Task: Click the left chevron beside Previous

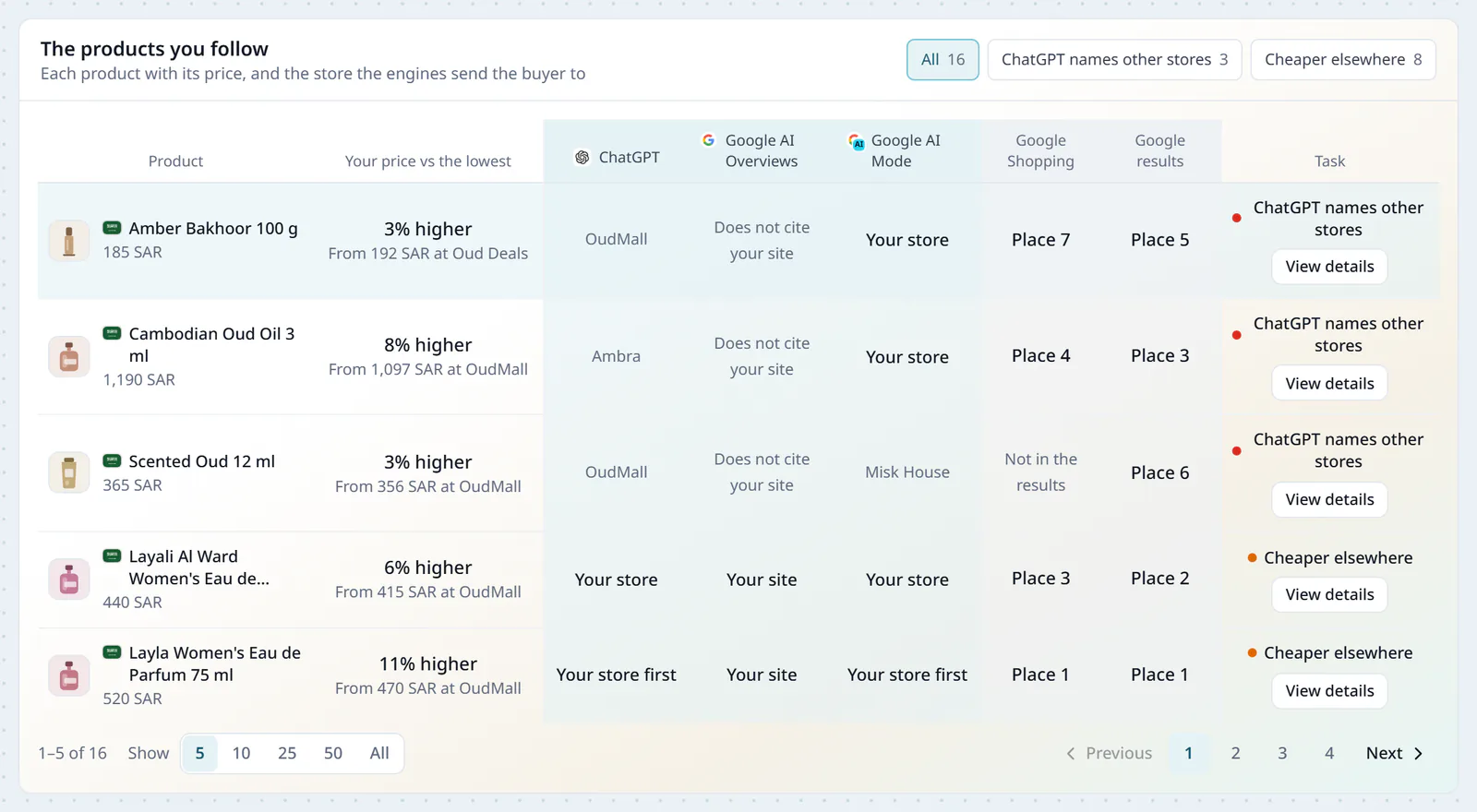Action: [x=1071, y=754]
